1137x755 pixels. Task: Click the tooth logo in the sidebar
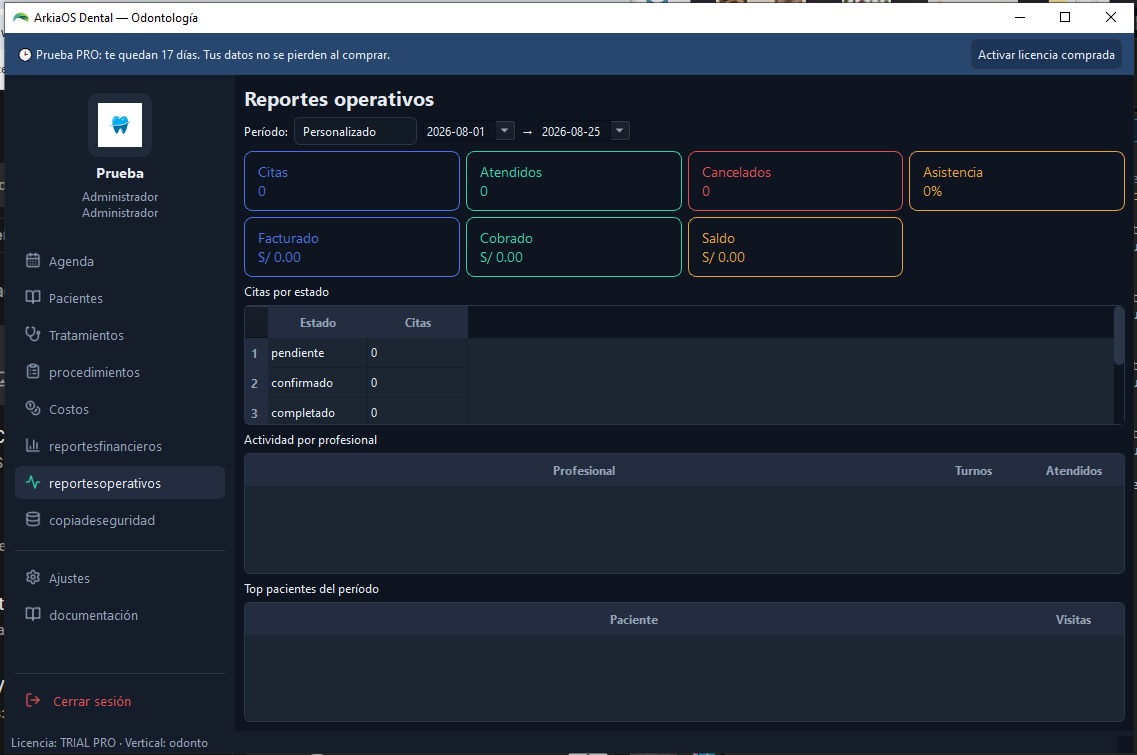(x=120, y=125)
